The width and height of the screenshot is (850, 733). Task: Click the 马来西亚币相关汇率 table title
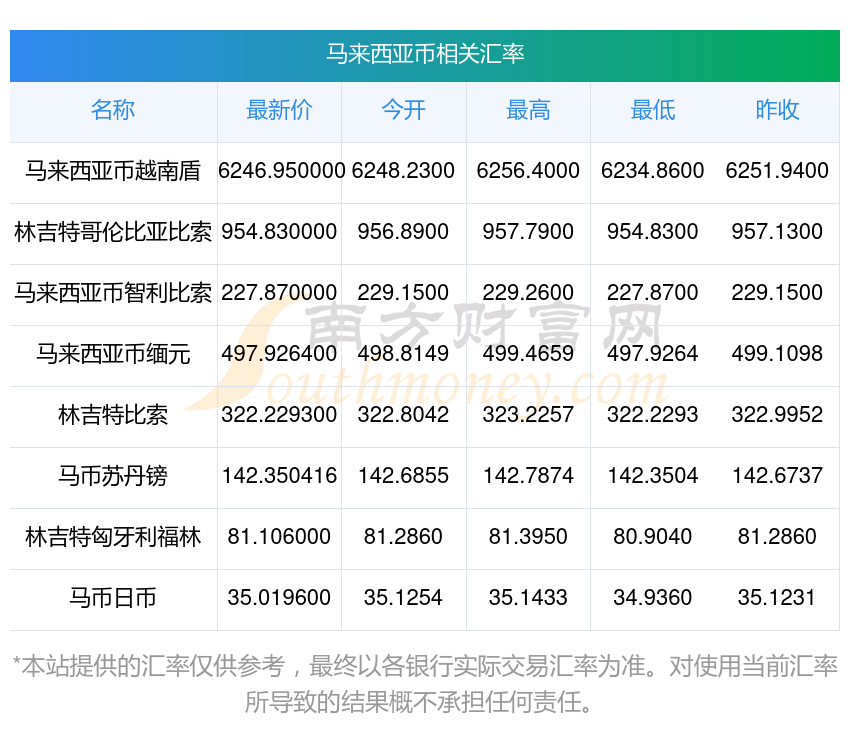click(x=425, y=54)
